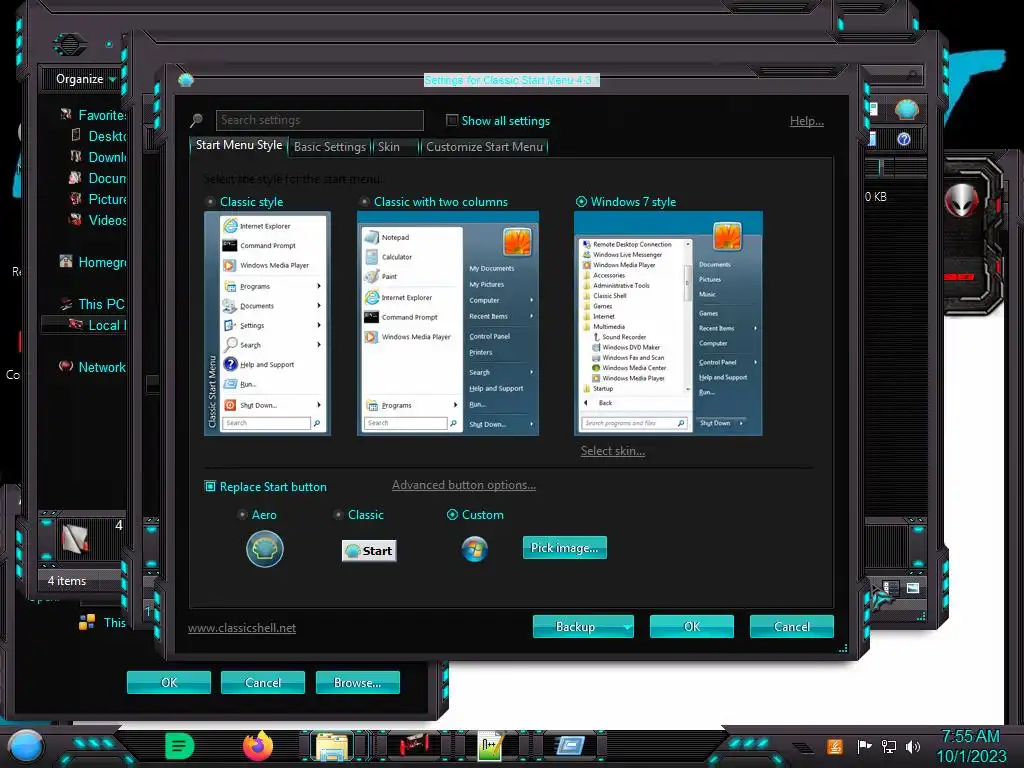Click the Documents folder icon in the Explorer sidebar
Image resolution: width=1024 pixels, height=768 pixels.
(x=76, y=178)
